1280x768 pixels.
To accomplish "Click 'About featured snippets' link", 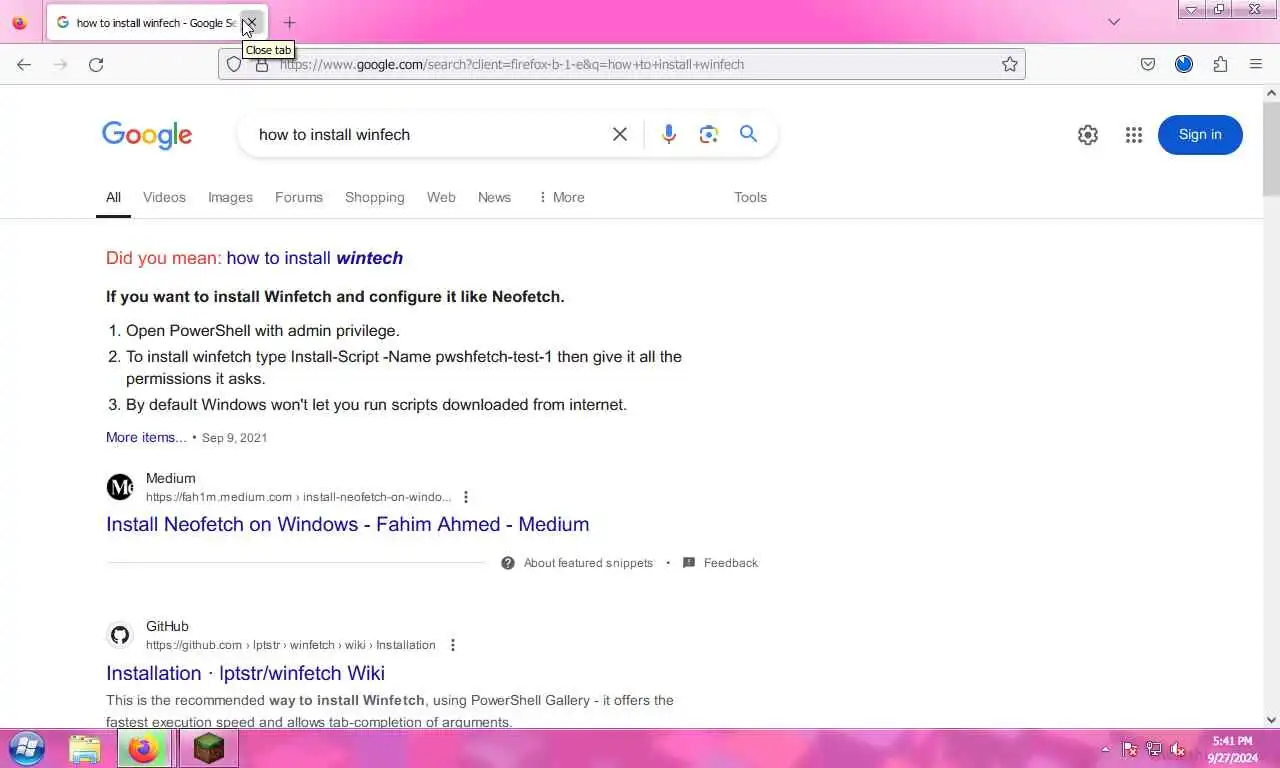I will [x=588, y=563].
